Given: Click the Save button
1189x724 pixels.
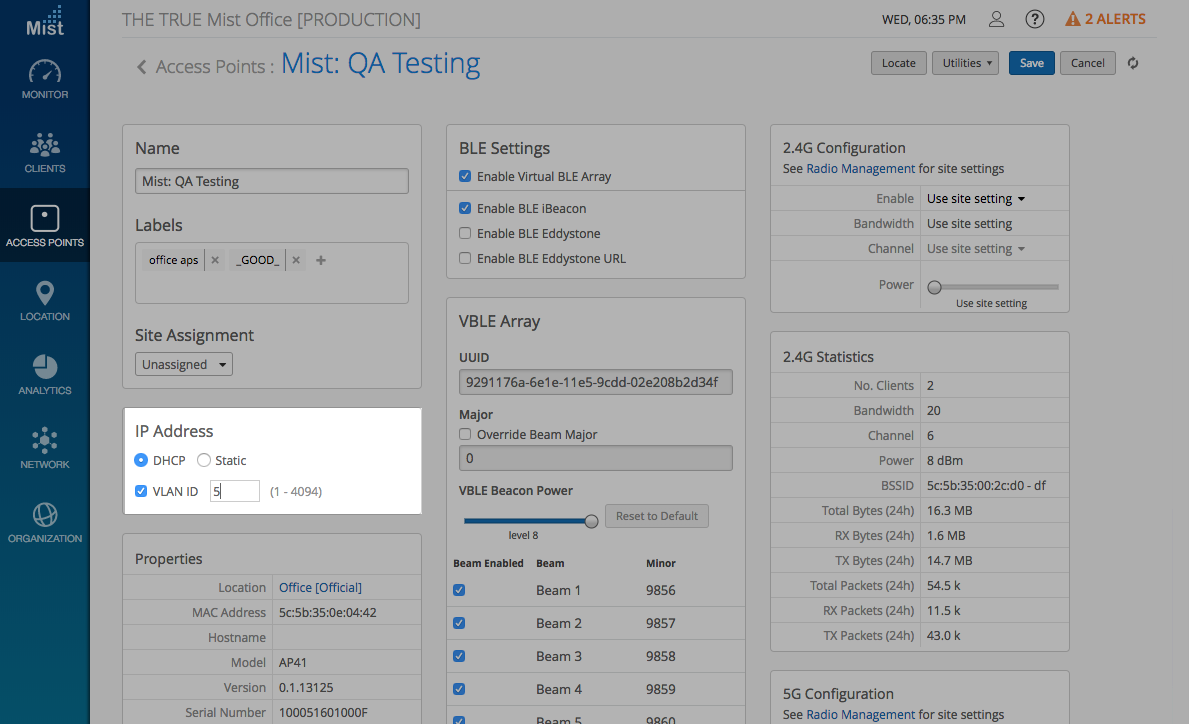Looking at the screenshot, I should [1031, 63].
